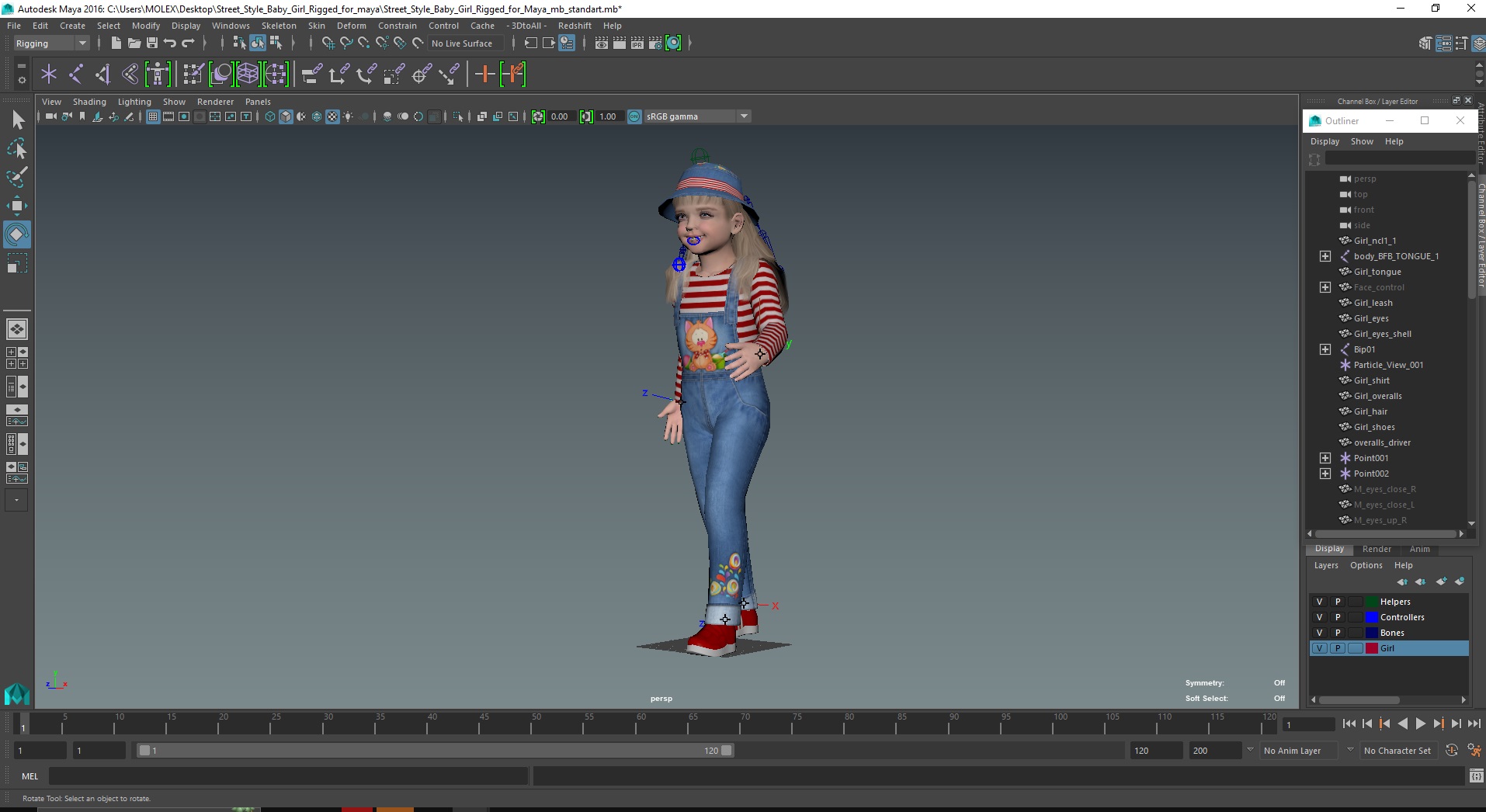Choose the Paint selection tool
This screenshot has width=1486, height=812.
pos(17,177)
